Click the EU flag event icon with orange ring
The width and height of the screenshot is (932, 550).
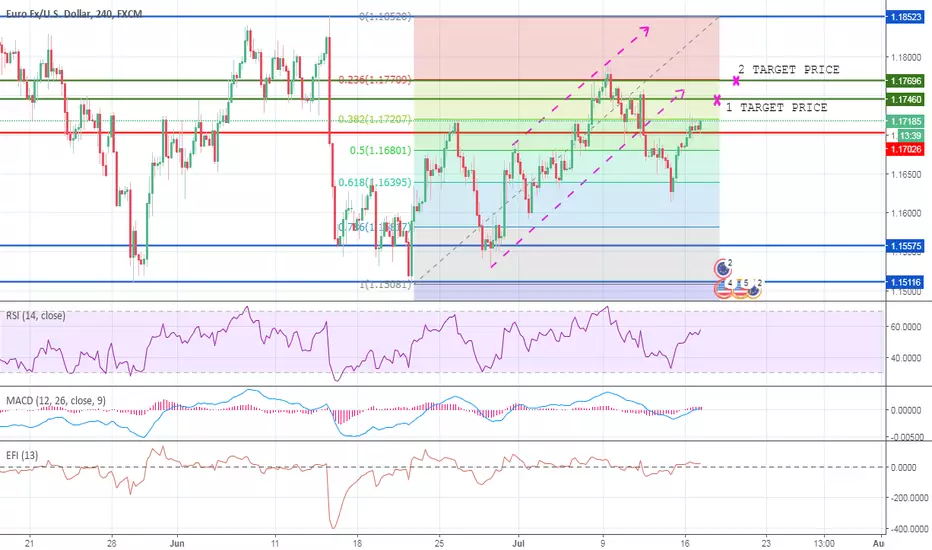point(754,289)
